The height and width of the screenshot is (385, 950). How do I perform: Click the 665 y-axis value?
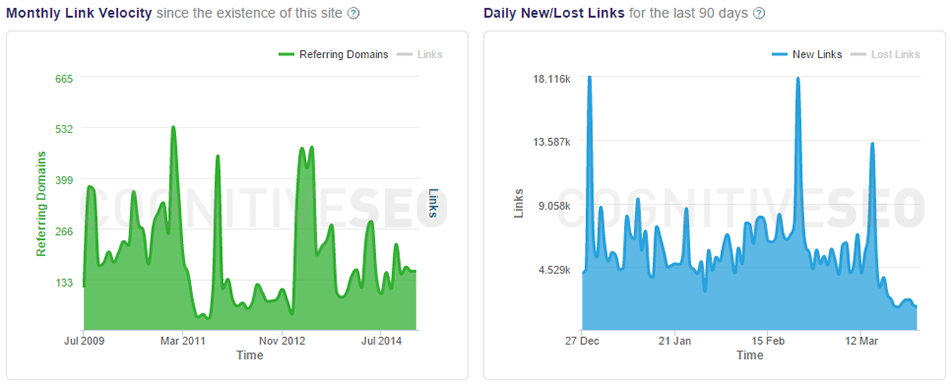[x=64, y=78]
